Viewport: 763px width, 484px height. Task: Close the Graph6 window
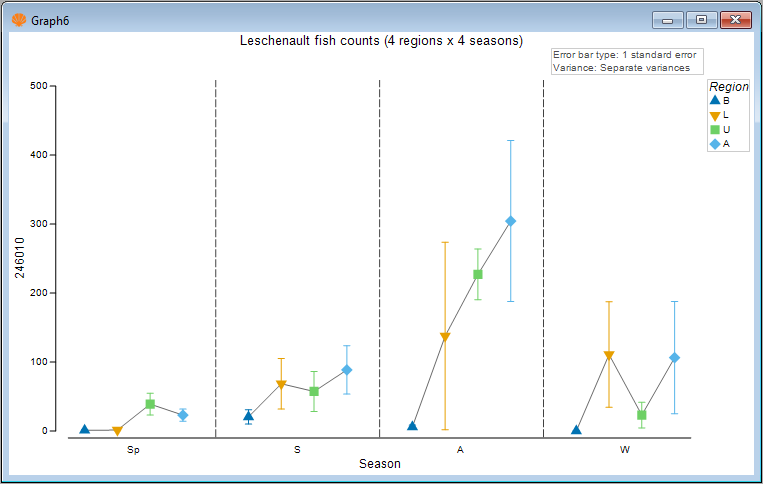(735, 20)
